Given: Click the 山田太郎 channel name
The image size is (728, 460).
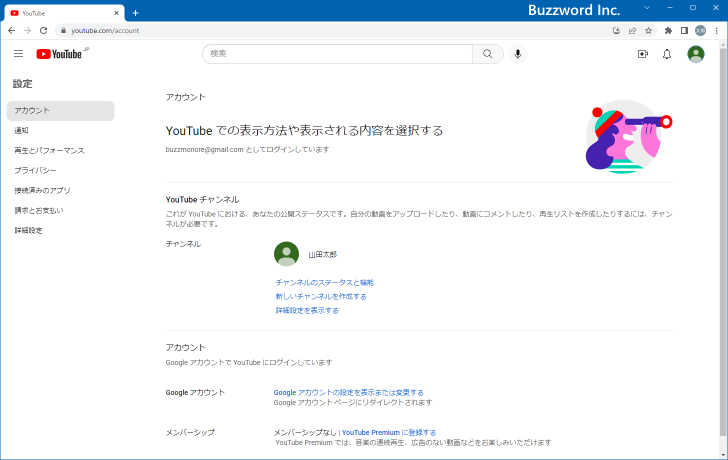Looking at the screenshot, I should pos(323,255).
